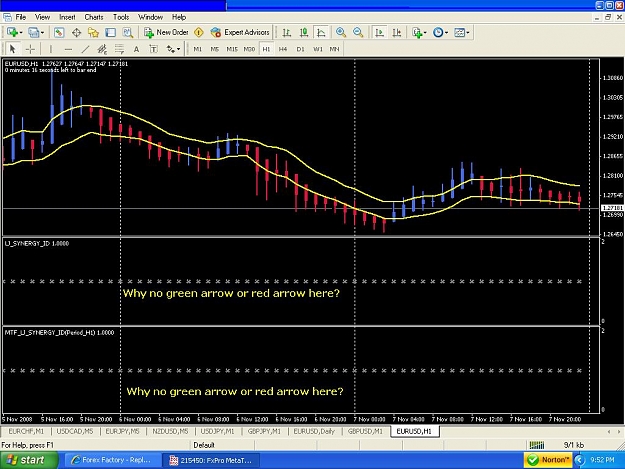Toggle Auto Scroll chart icon

379,33
